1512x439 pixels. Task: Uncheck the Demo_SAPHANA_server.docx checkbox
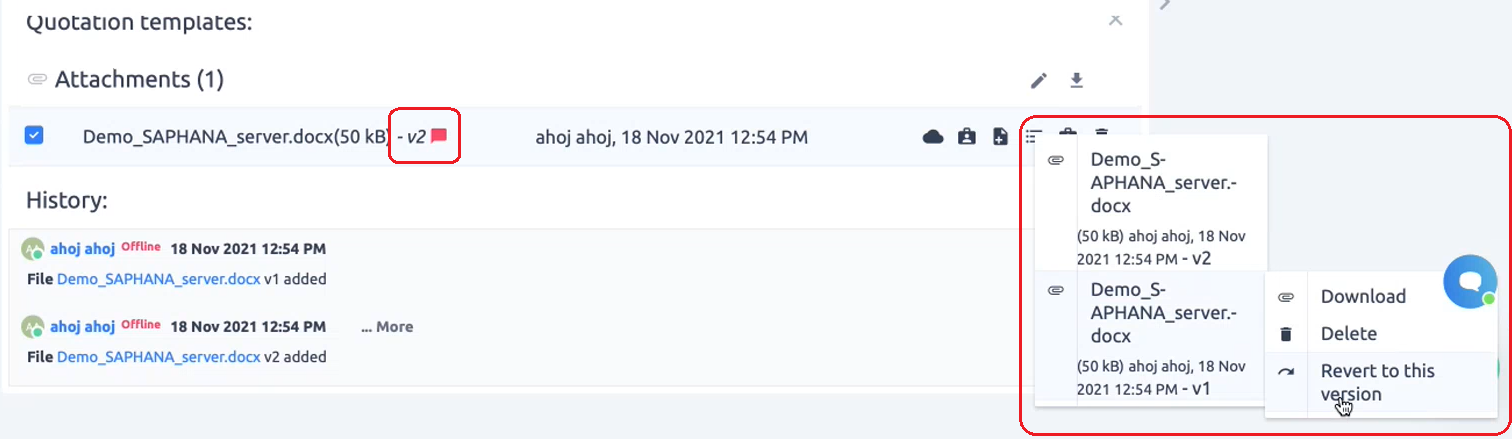[34, 135]
